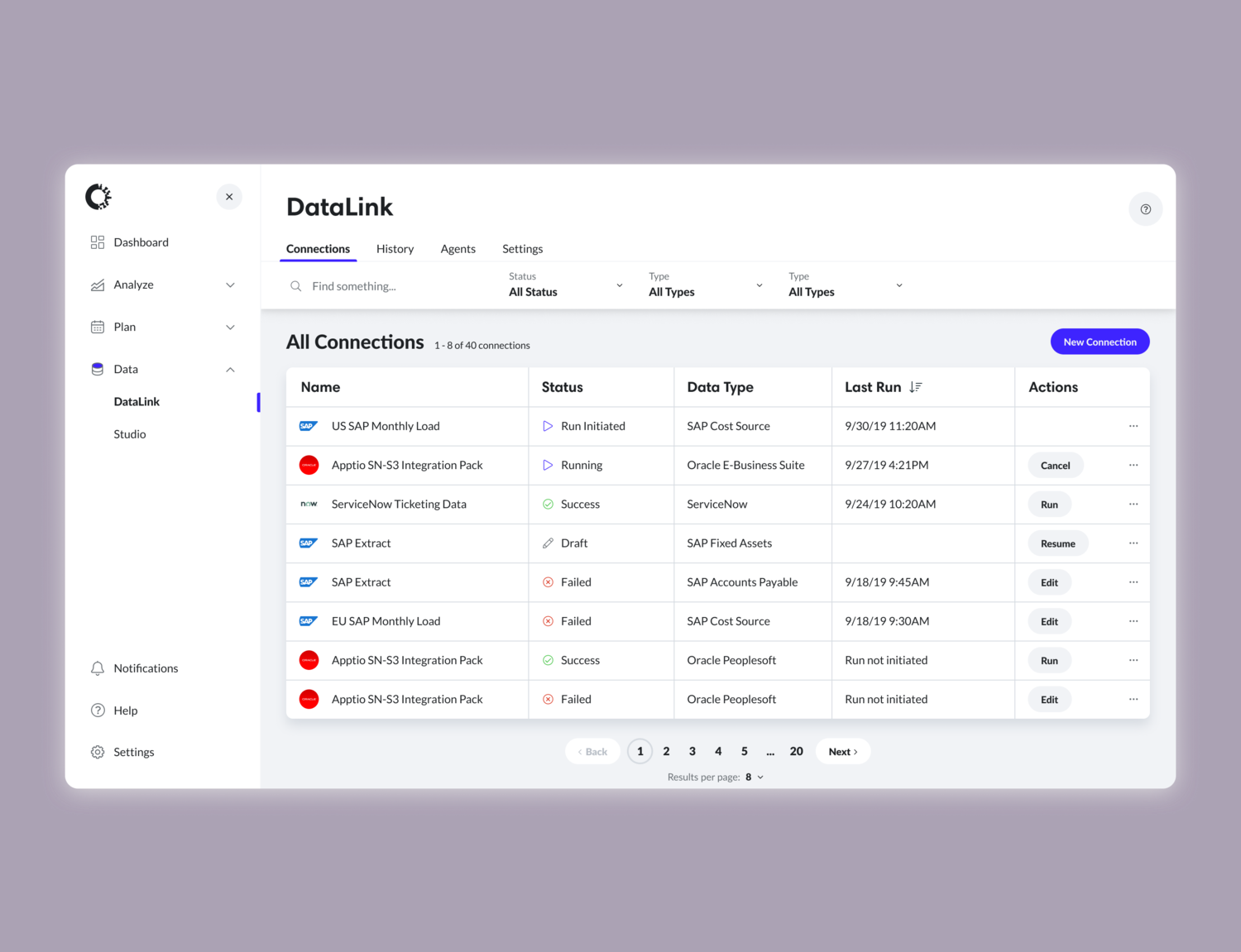This screenshot has width=1241, height=952.
Task: Click the help question mark icon top right
Action: [1145, 208]
